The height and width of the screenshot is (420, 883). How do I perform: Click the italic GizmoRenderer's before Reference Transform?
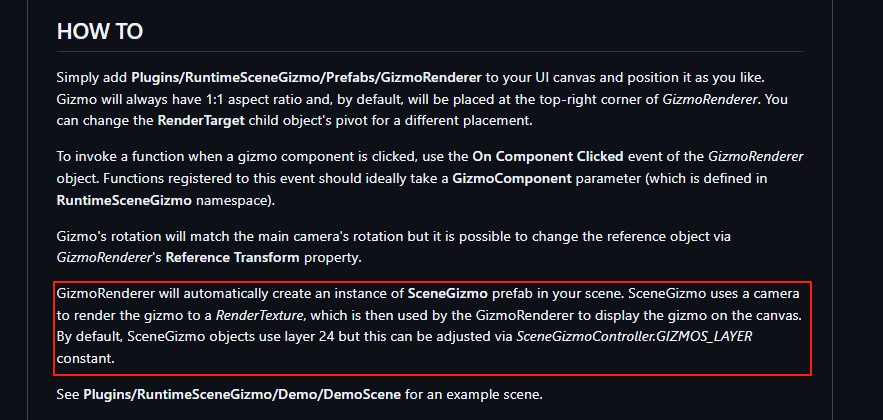[109, 258]
